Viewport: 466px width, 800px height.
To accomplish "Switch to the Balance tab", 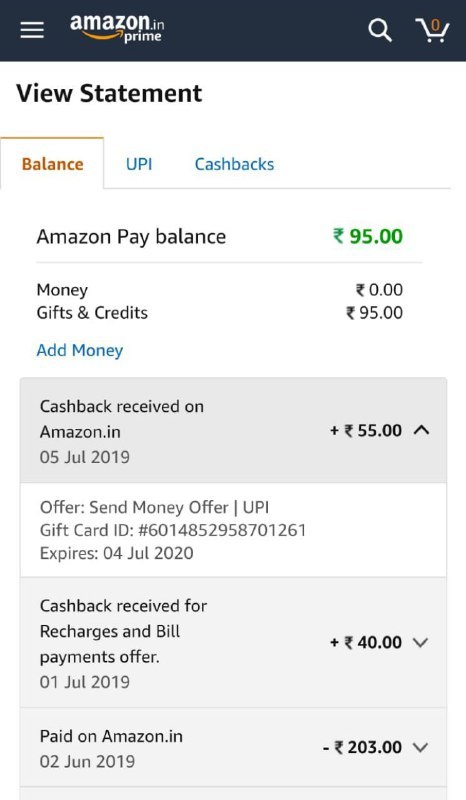I will click(x=52, y=164).
